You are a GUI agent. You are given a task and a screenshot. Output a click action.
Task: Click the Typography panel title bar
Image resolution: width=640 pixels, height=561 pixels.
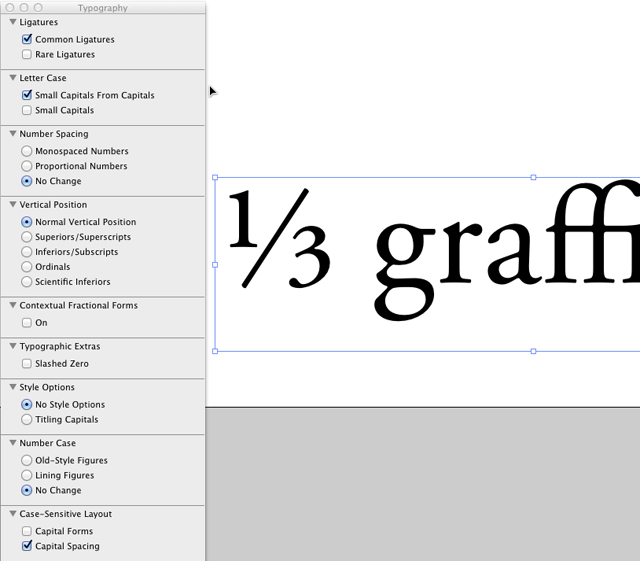pyautogui.click(x=103, y=8)
